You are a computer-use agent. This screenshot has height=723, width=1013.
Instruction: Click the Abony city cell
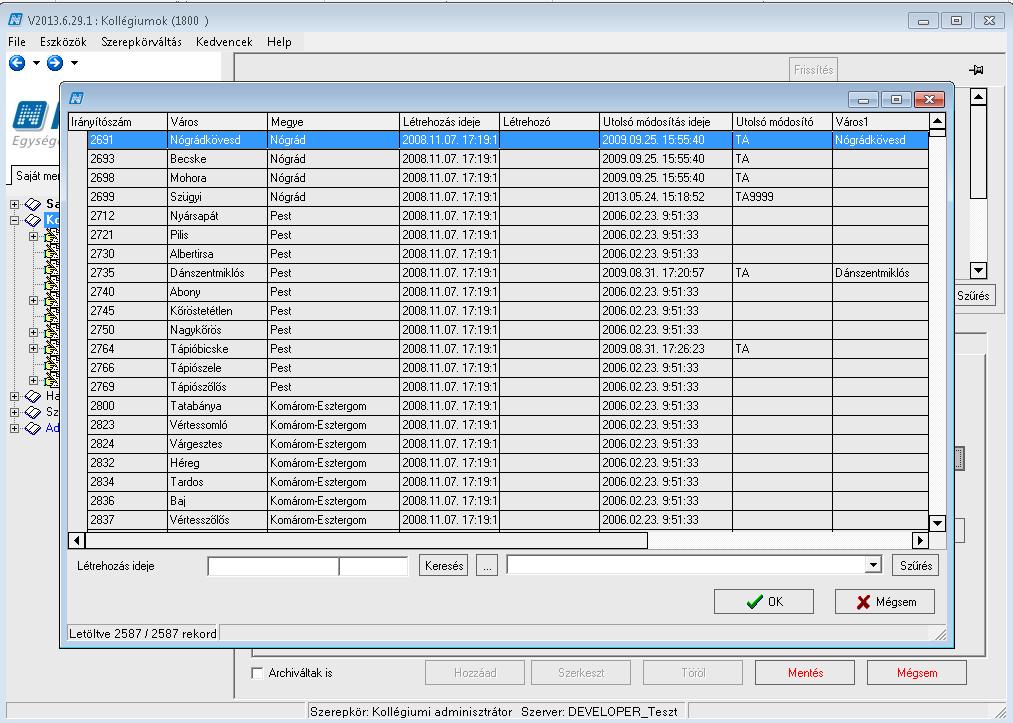(x=217, y=292)
